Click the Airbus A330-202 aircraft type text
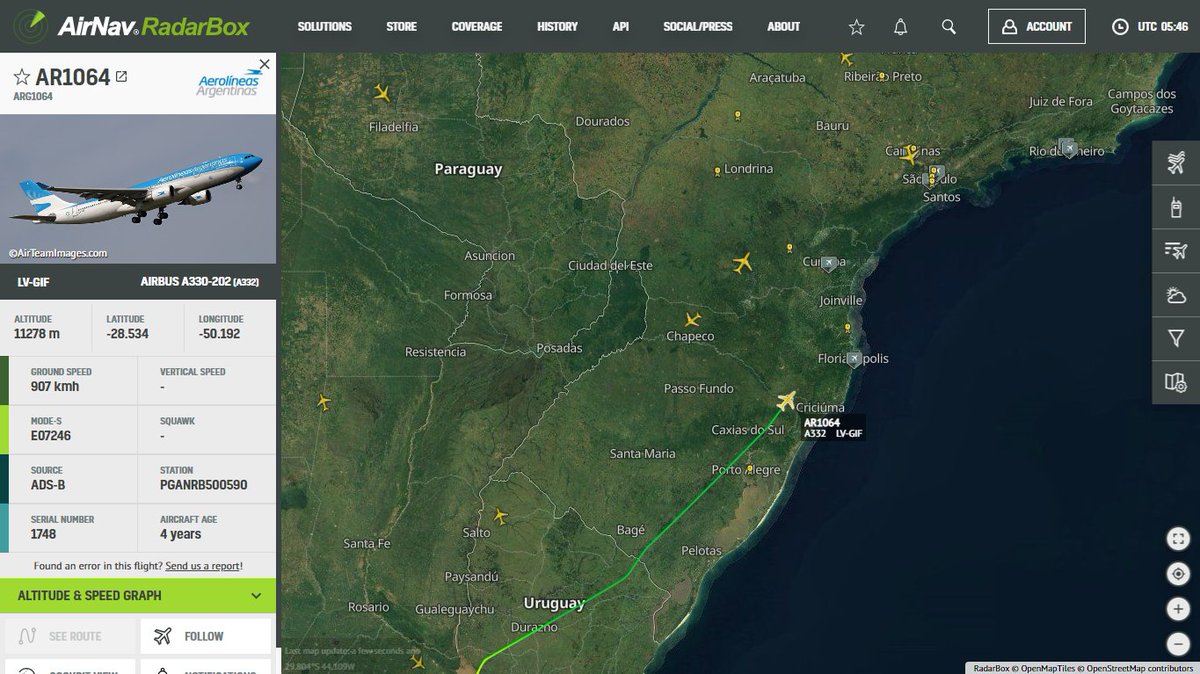The height and width of the screenshot is (674, 1200). [x=198, y=283]
